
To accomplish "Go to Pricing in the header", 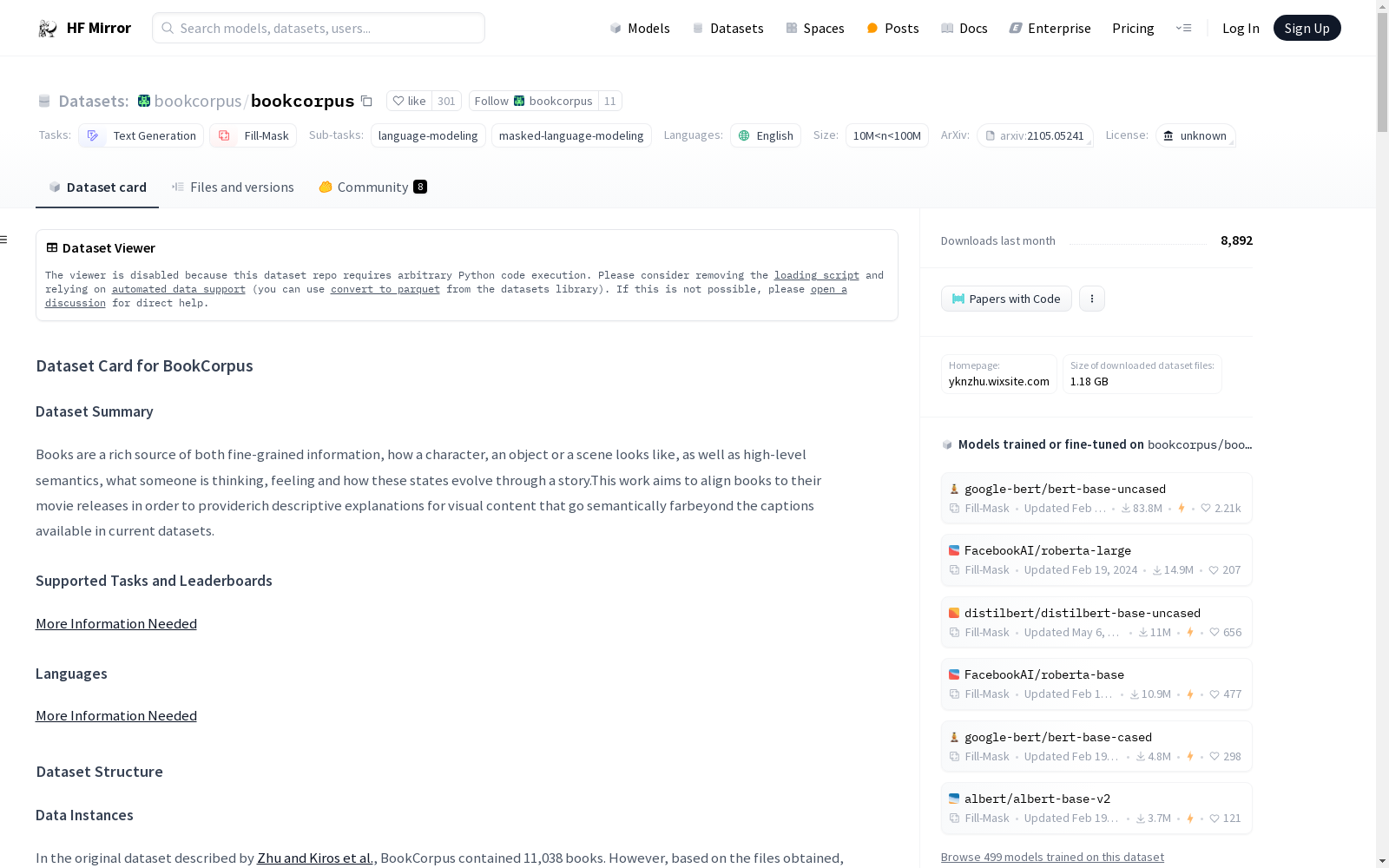I will coord(1133,28).
